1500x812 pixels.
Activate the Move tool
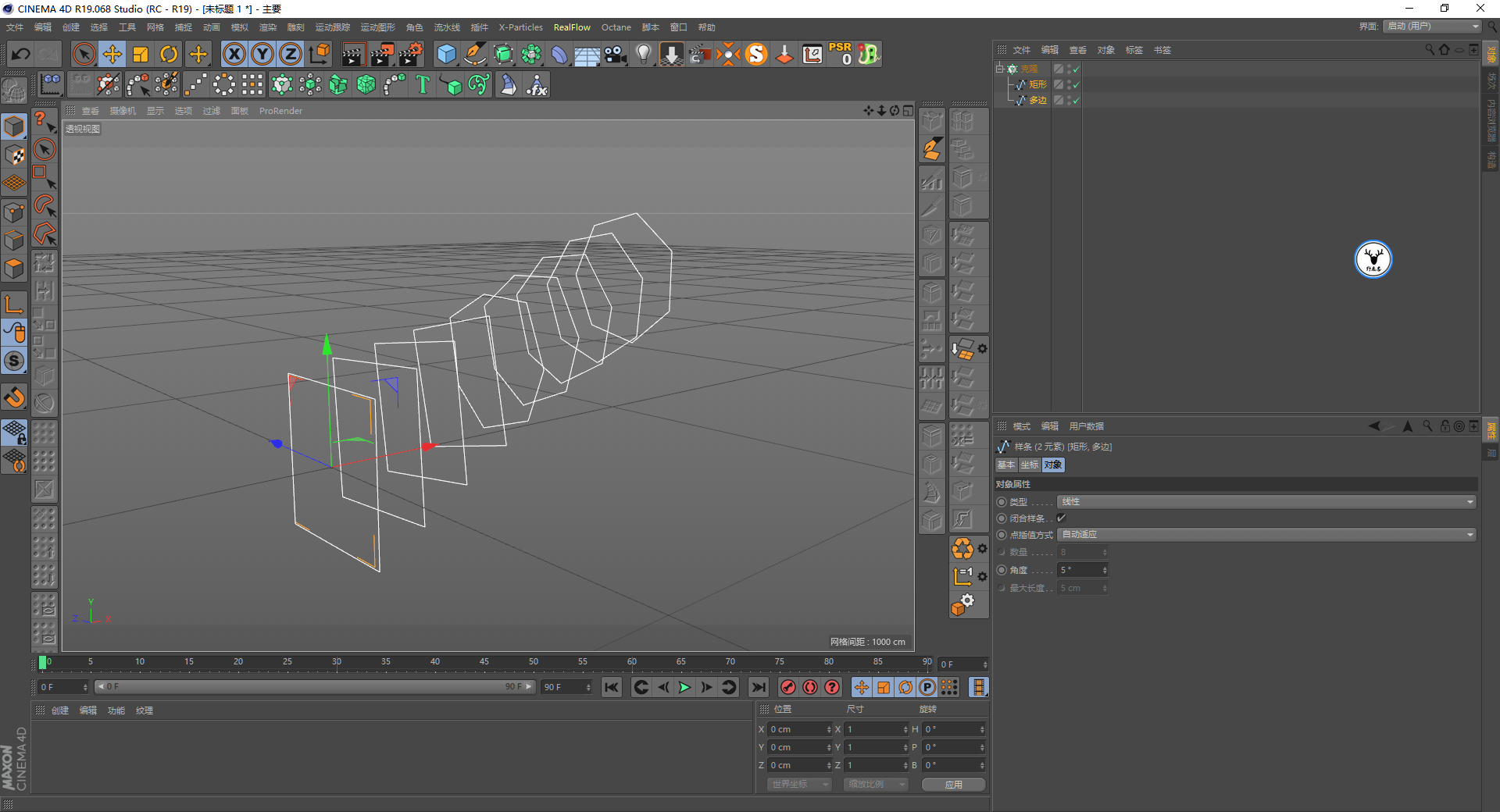click(112, 54)
